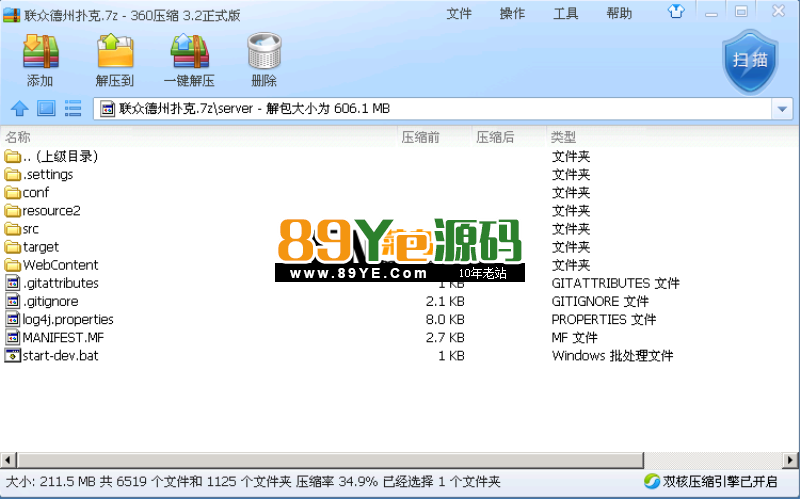
Task: Select the "src" folder name
Action: coord(31,229)
